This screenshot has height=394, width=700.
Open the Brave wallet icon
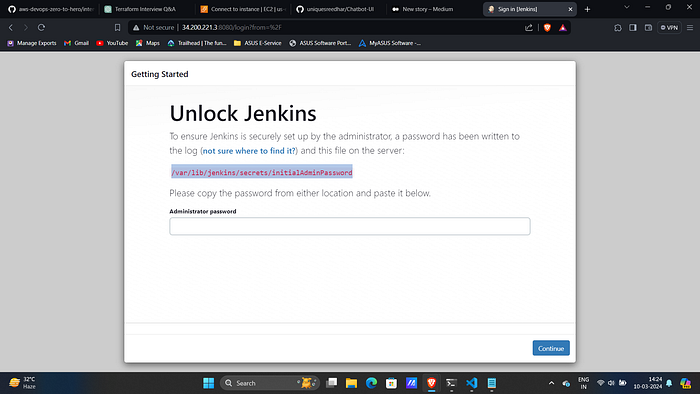click(648, 28)
